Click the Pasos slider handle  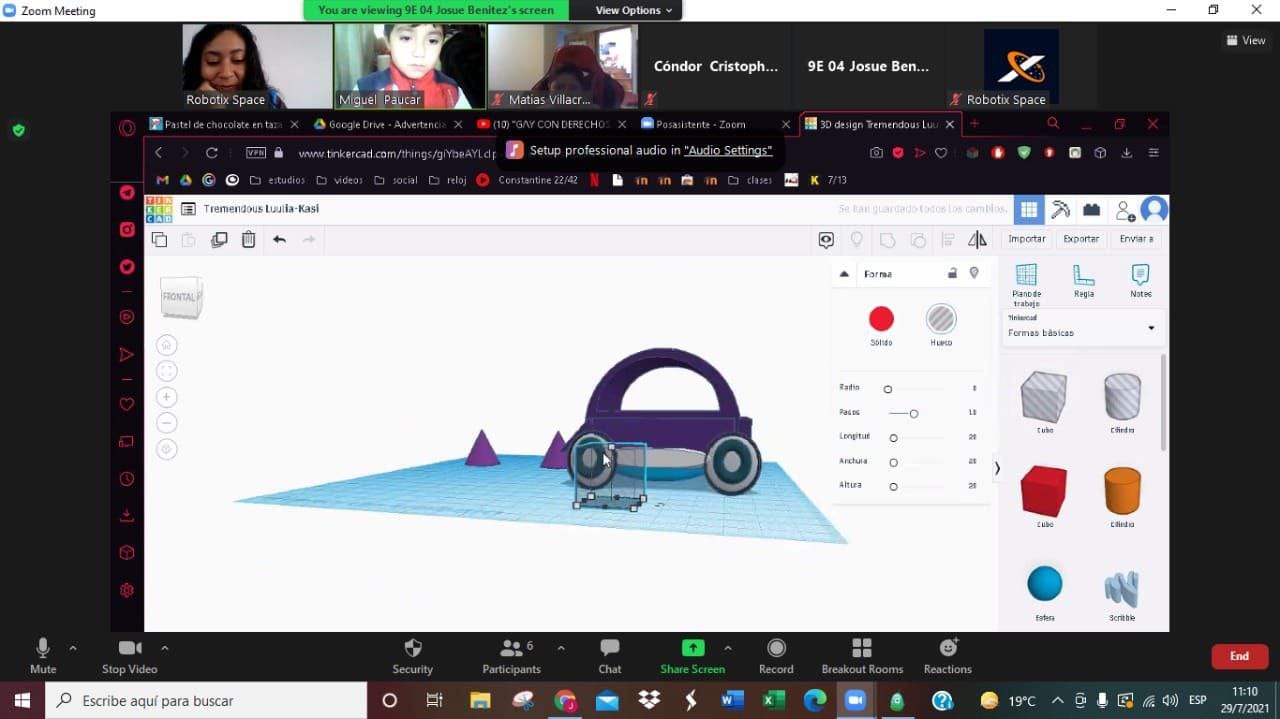[914, 413]
